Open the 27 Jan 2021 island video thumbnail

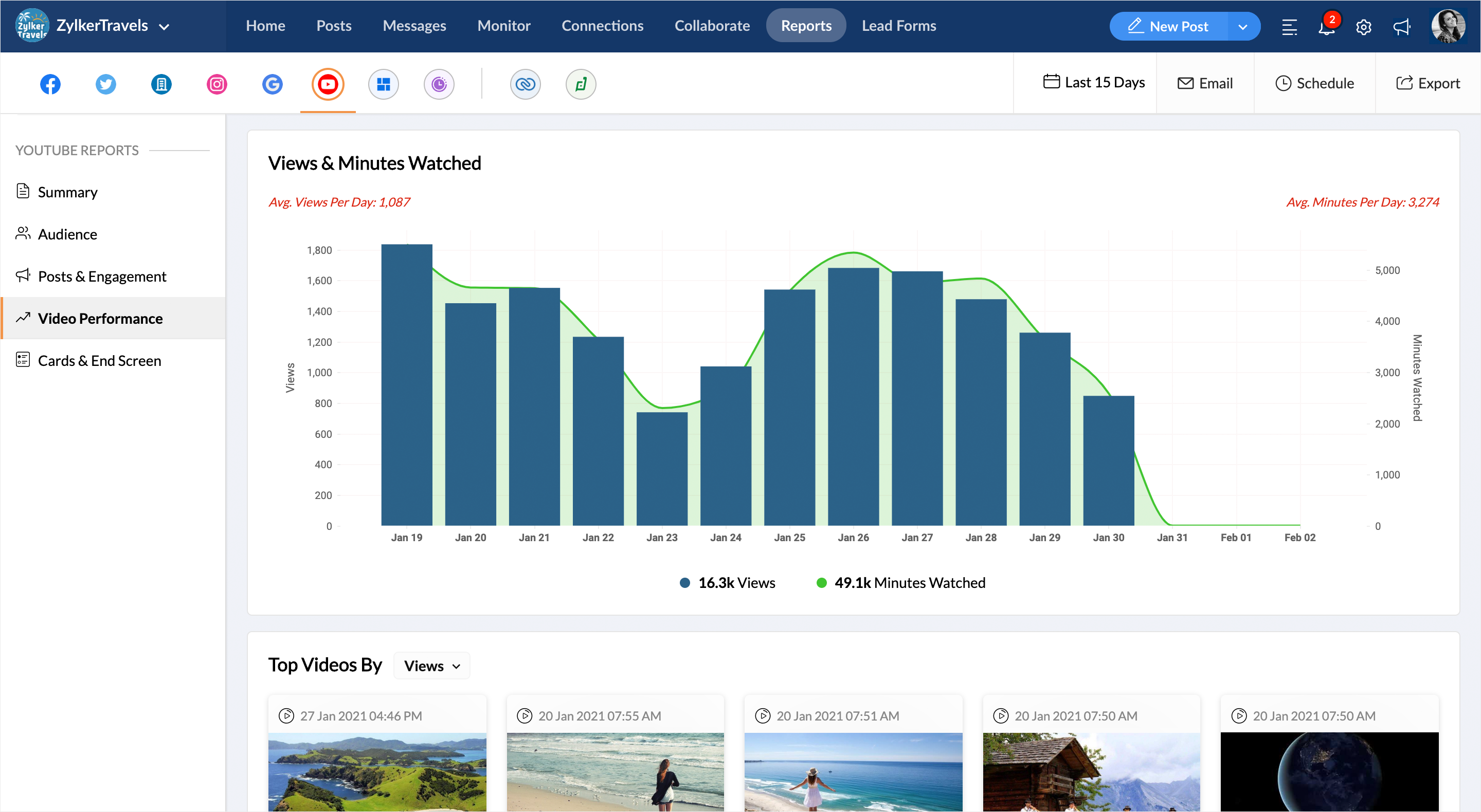tap(377, 771)
